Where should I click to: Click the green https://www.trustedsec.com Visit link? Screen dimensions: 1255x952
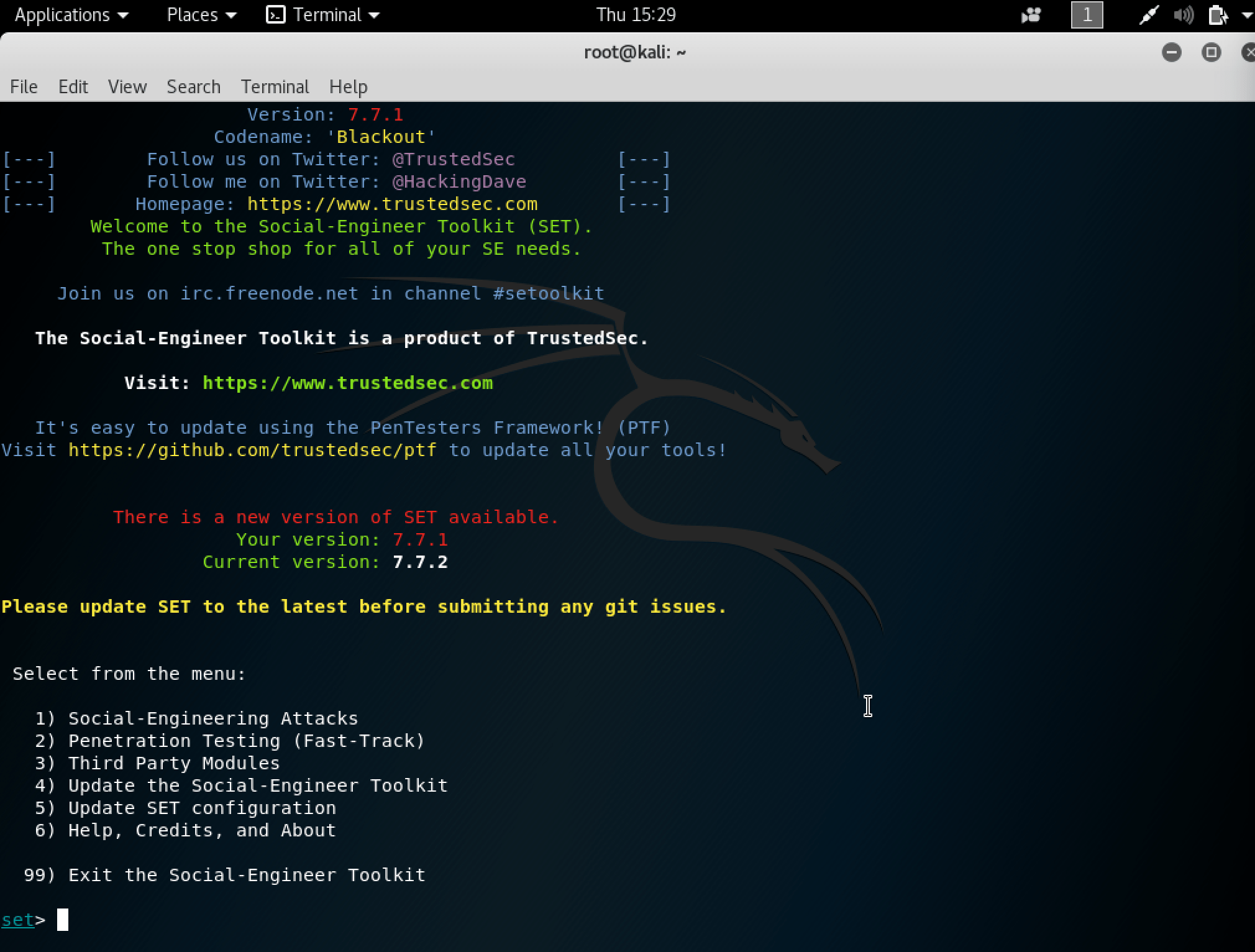coord(347,383)
